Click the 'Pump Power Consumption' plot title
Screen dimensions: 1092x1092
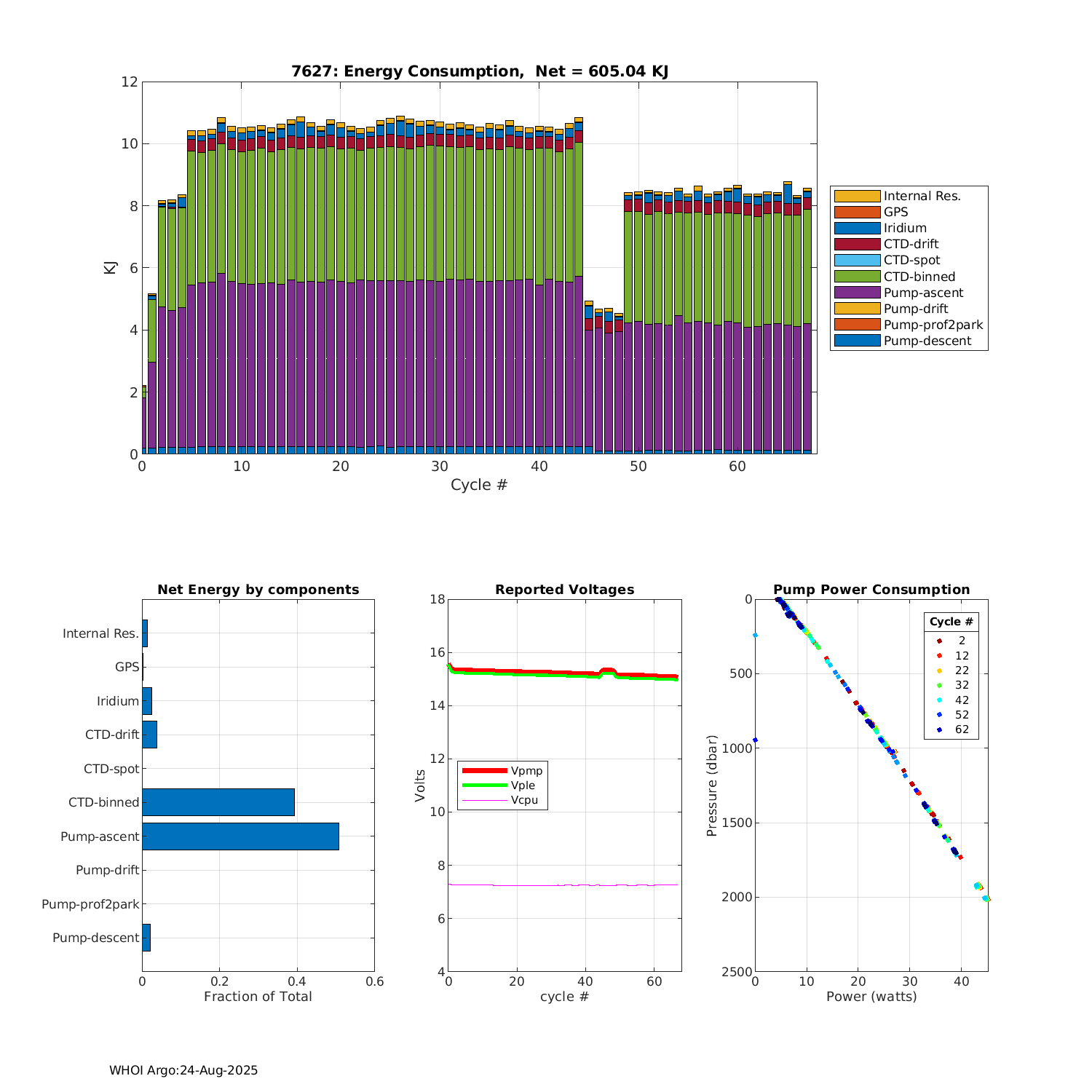(x=871, y=590)
